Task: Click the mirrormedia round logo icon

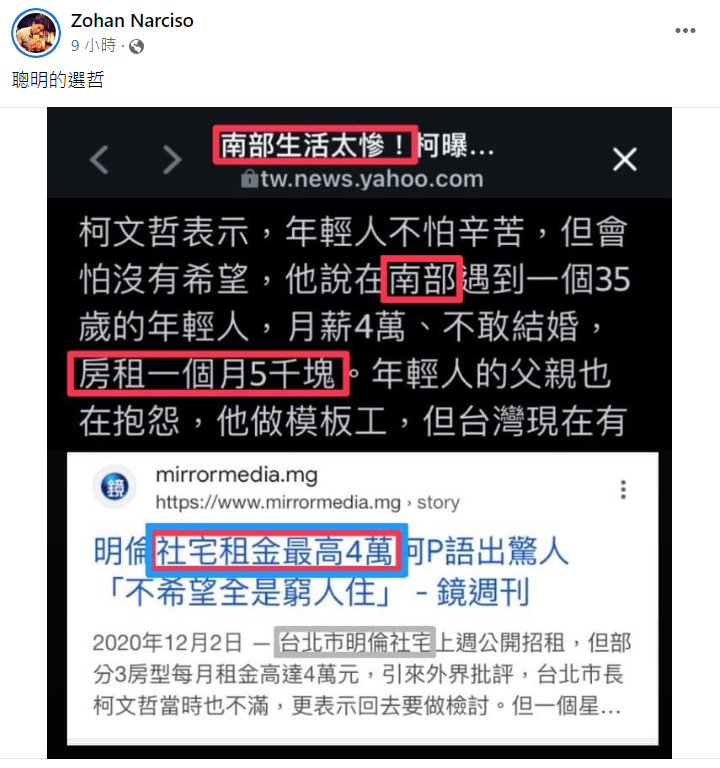Action: point(115,487)
